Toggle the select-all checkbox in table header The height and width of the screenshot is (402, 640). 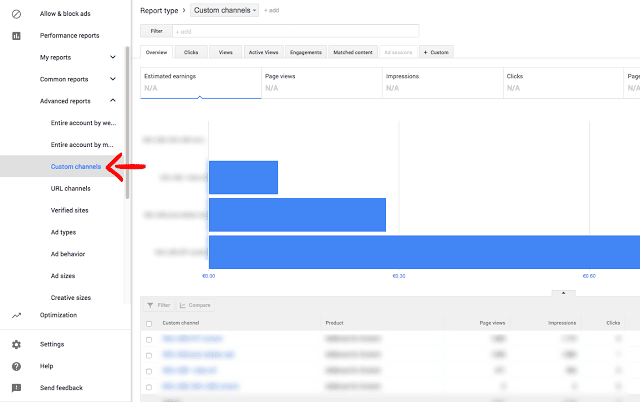149,324
